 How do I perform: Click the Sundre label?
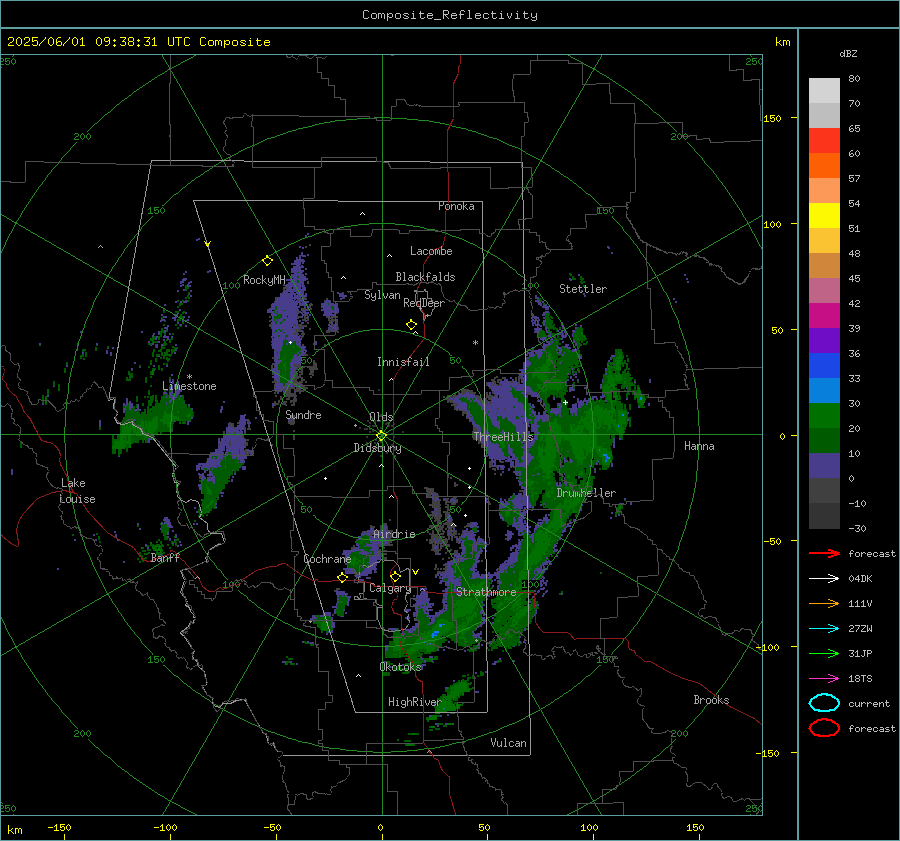point(303,415)
